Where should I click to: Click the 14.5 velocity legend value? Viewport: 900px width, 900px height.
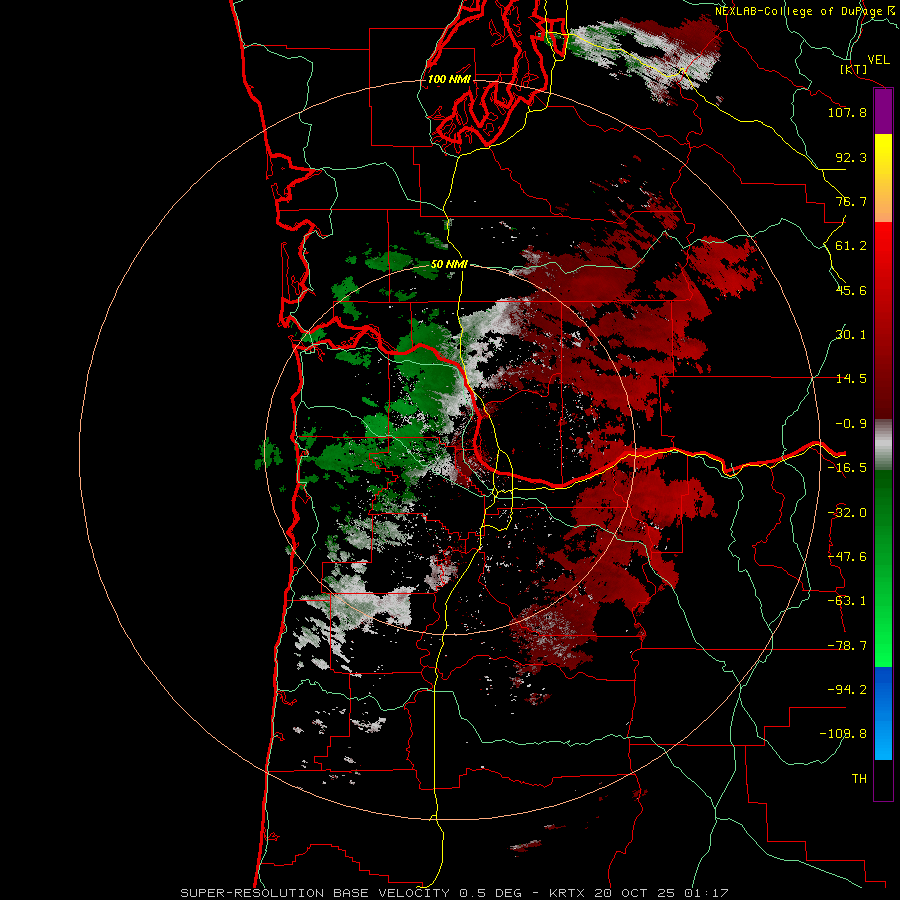pyautogui.click(x=851, y=379)
